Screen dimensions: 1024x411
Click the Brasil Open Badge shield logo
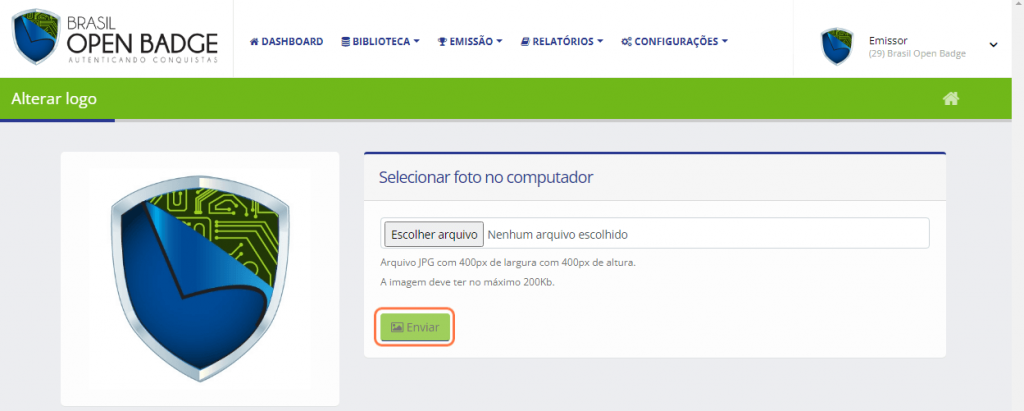tap(37, 37)
